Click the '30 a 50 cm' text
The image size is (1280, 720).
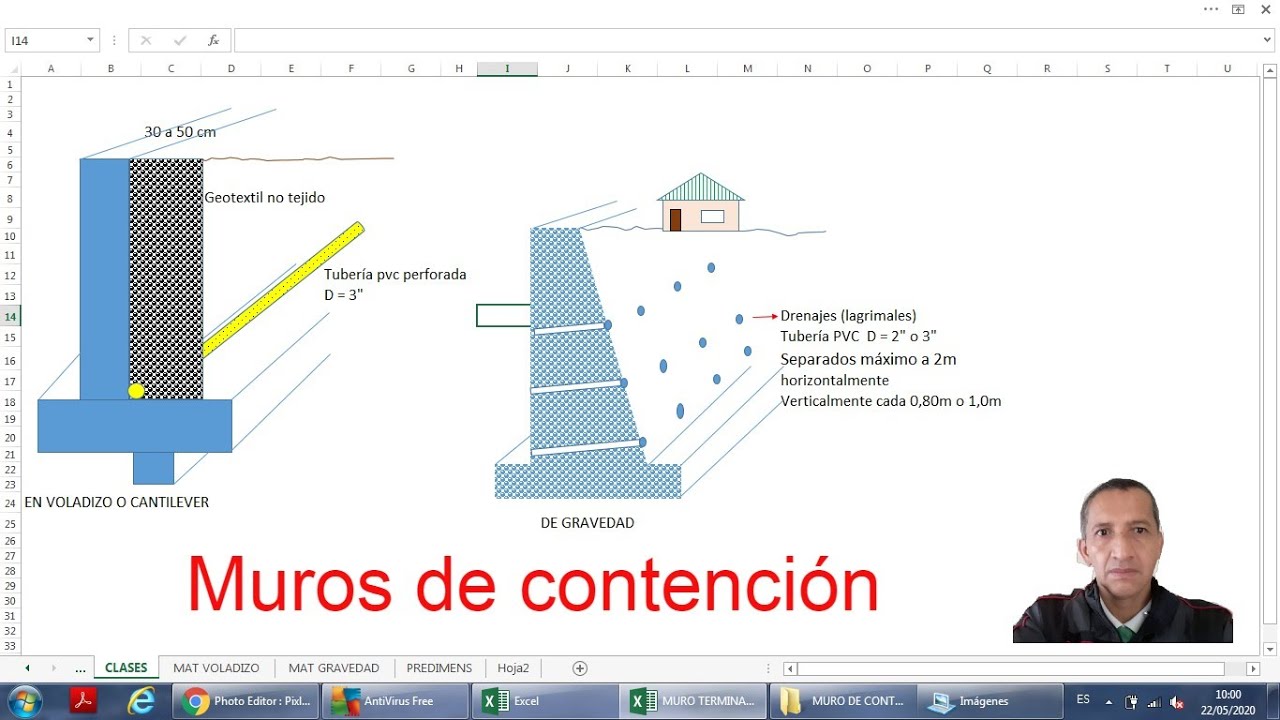pyautogui.click(x=180, y=132)
